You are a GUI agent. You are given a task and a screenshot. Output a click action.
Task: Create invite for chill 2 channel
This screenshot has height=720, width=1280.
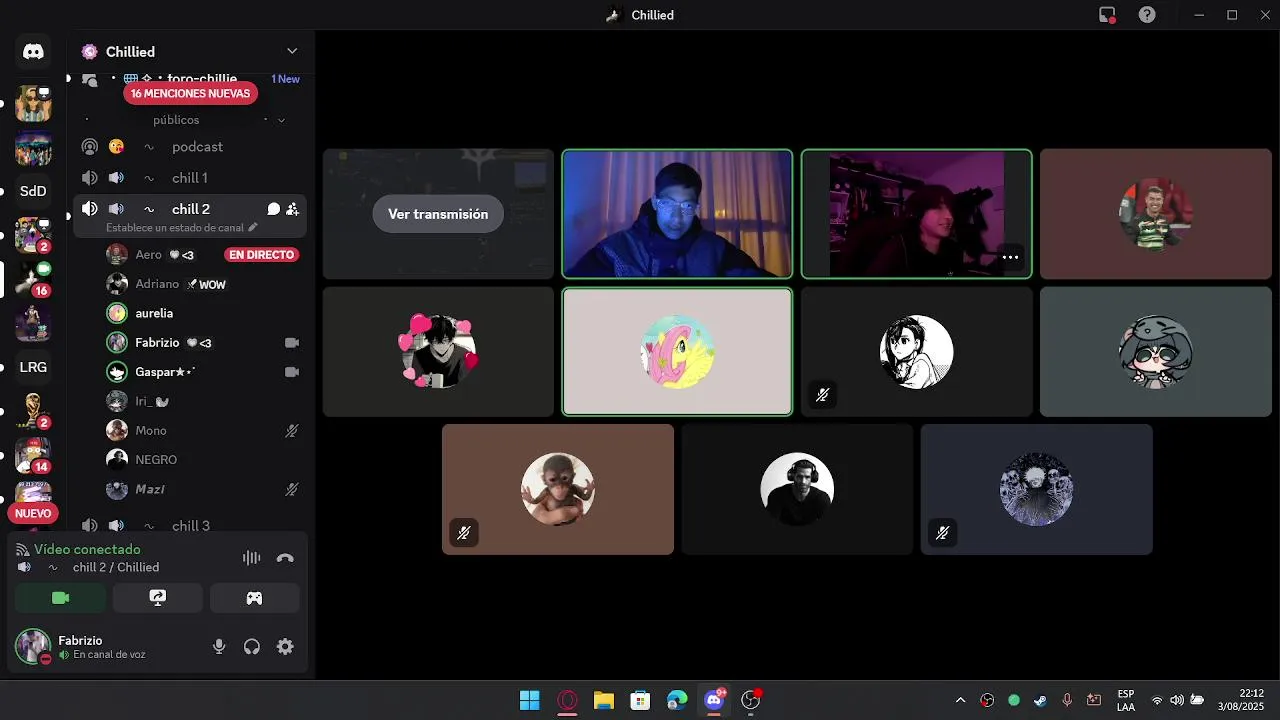click(292, 209)
